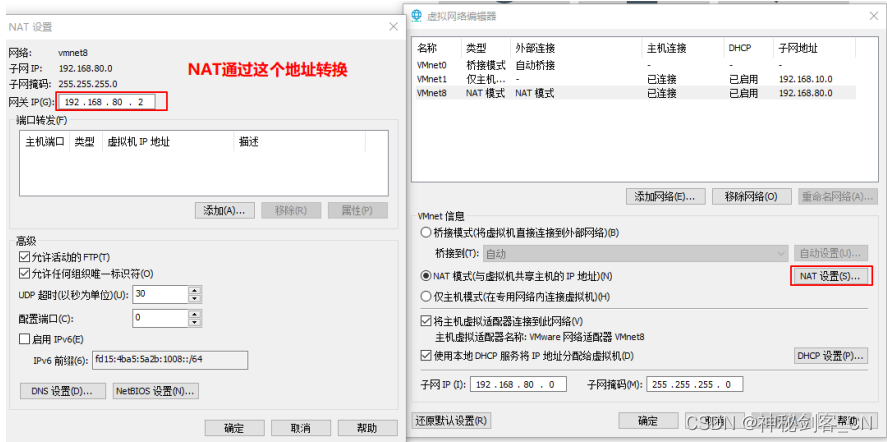Select the VMnet1 row
This screenshot has height=442, width=887.
click(x=635, y=79)
